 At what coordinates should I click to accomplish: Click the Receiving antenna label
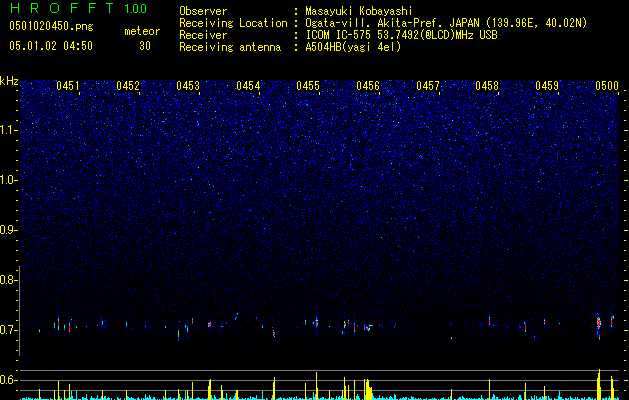pos(230,47)
